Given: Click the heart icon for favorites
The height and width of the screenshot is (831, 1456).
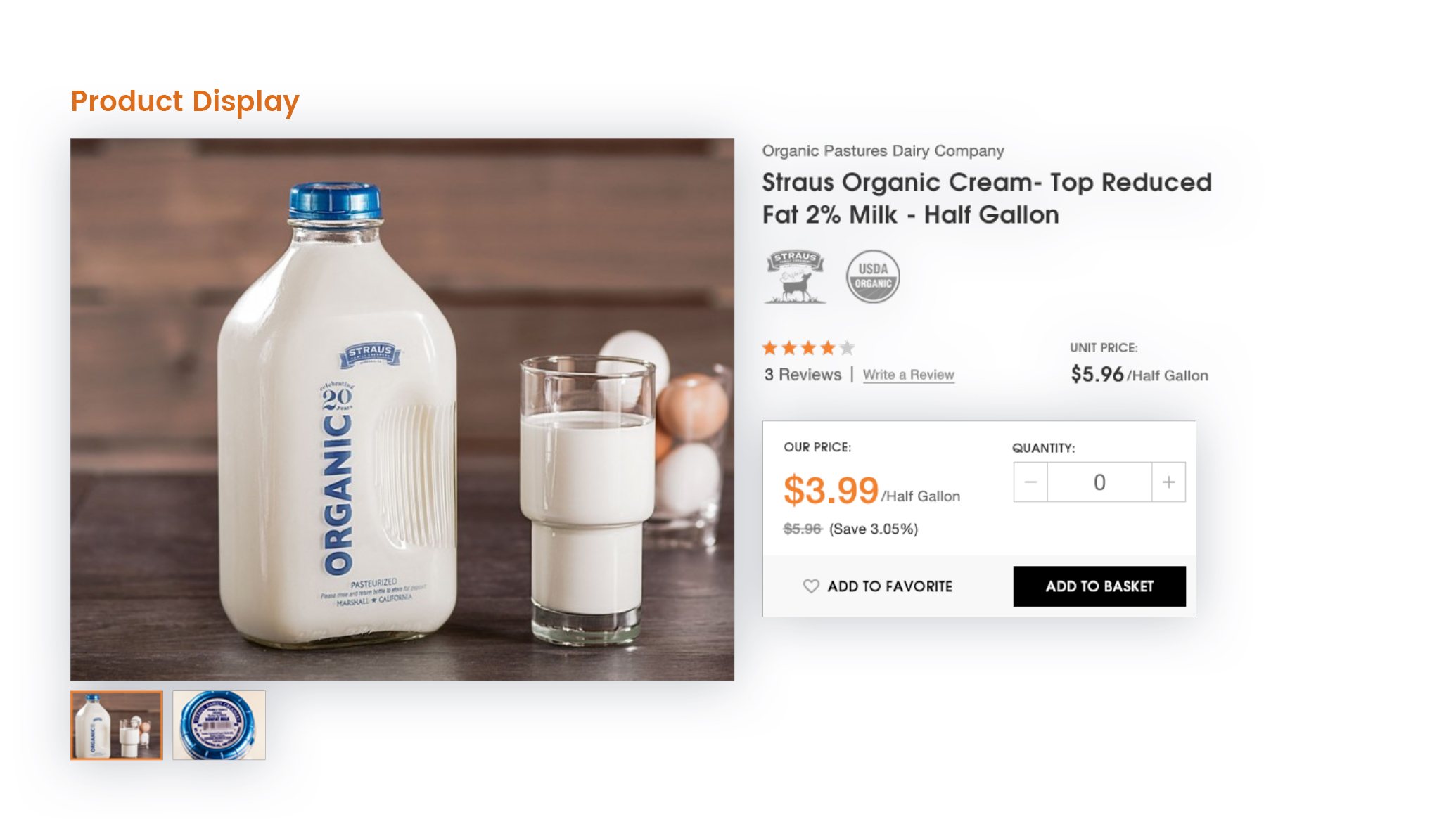Looking at the screenshot, I should pos(811,586).
